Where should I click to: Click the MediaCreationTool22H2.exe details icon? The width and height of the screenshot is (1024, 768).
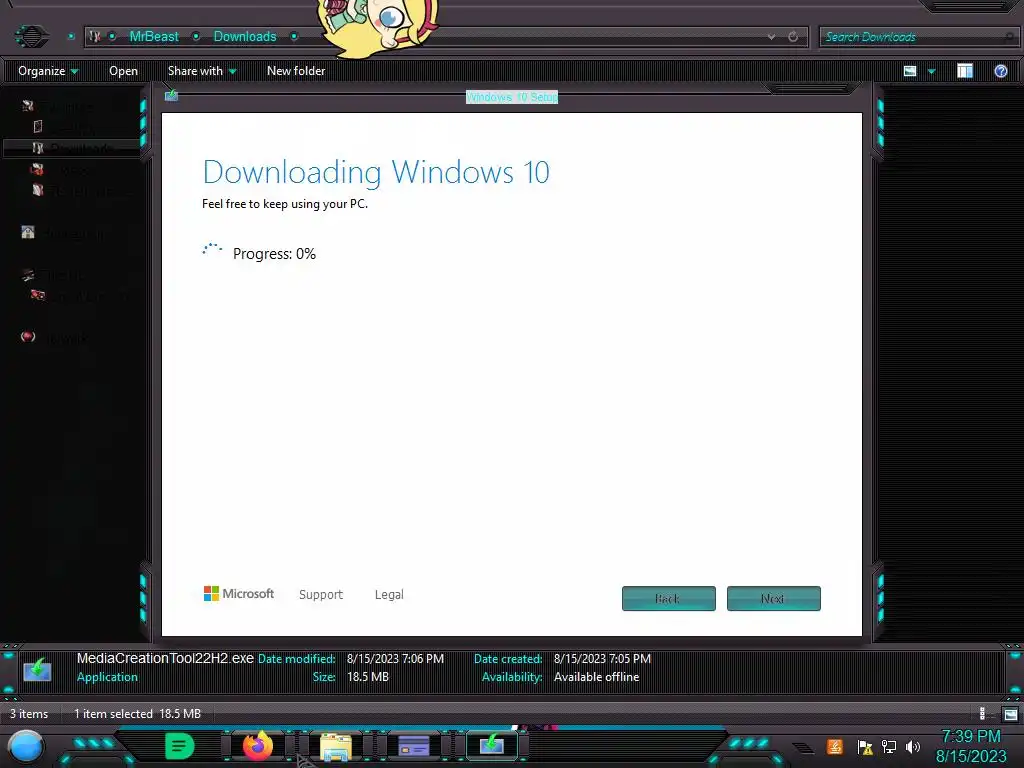37,669
